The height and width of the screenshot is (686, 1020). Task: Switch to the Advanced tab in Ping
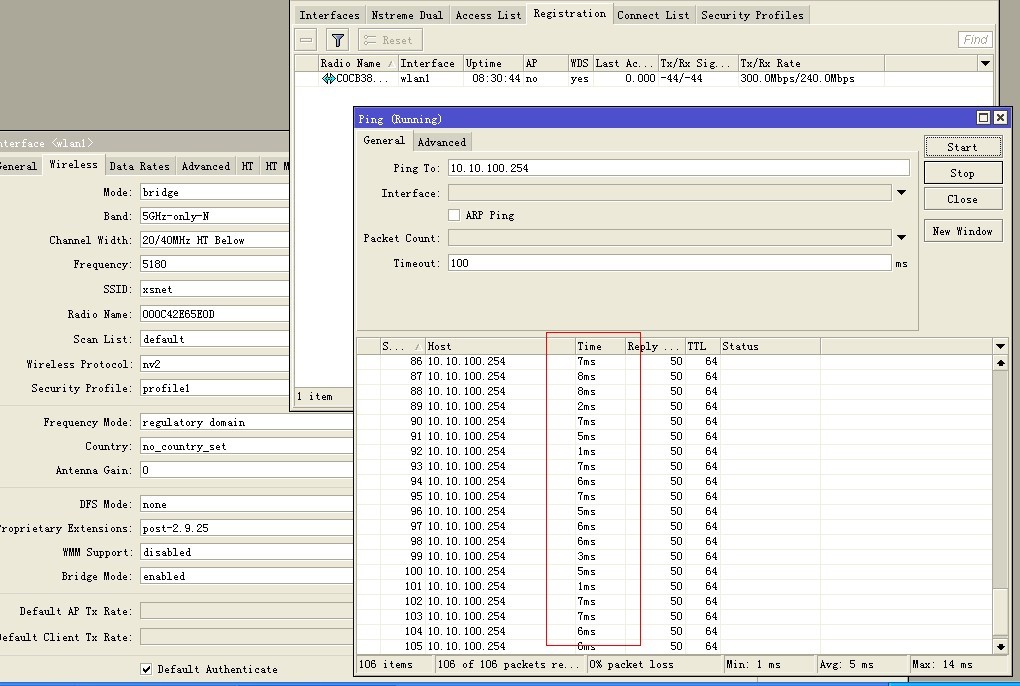(x=441, y=142)
